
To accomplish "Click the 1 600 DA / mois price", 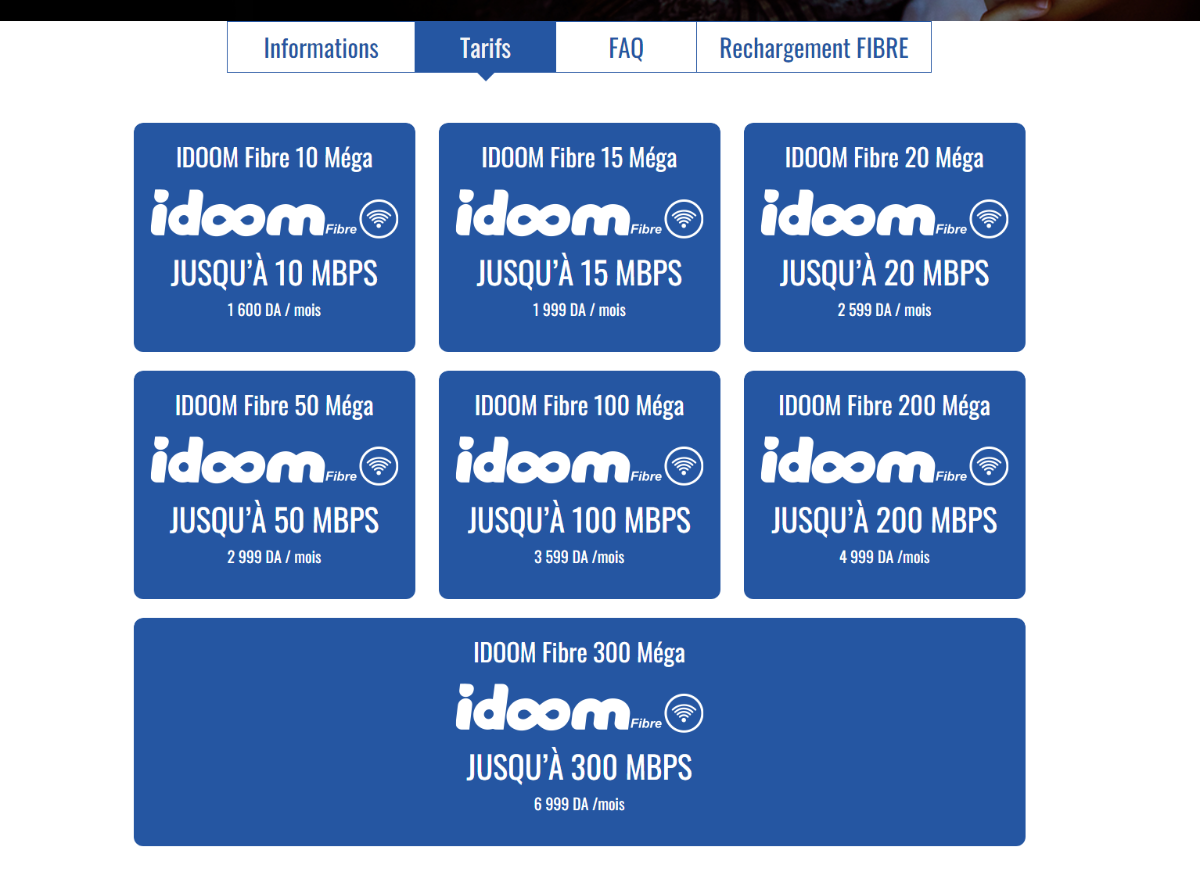I will pos(274,310).
